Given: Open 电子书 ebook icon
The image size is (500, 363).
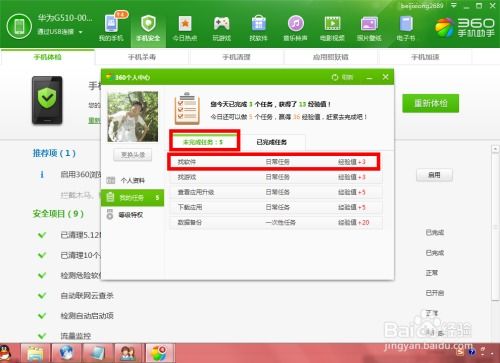Looking at the screenshot, I should (406, 28).
